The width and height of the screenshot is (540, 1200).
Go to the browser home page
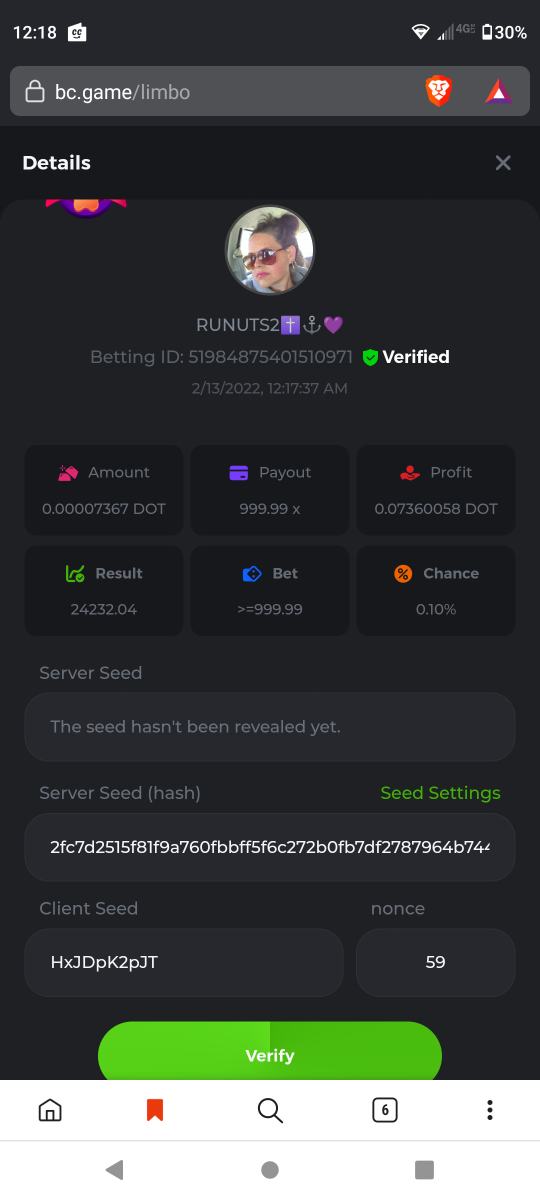[x=49, y=1110]
